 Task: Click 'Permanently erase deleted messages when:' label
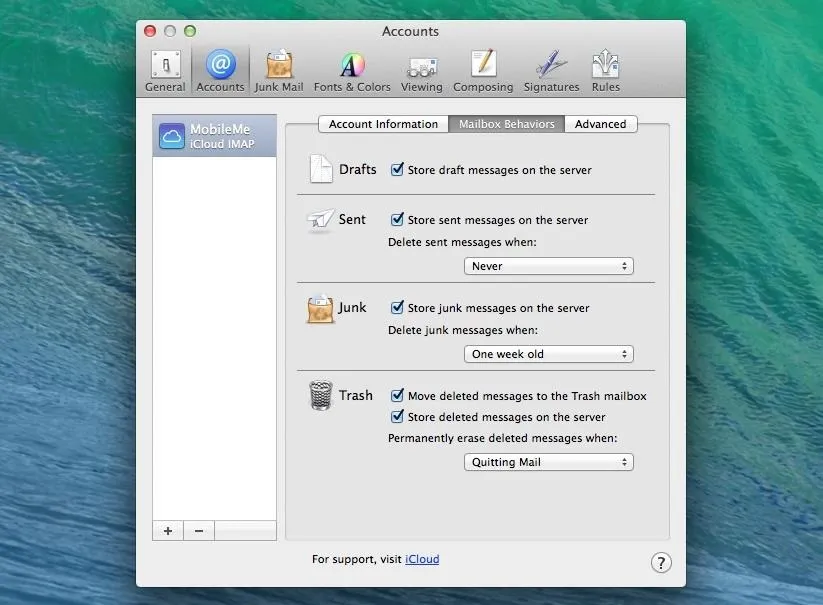pyautogui.click(x=502, y=438)
